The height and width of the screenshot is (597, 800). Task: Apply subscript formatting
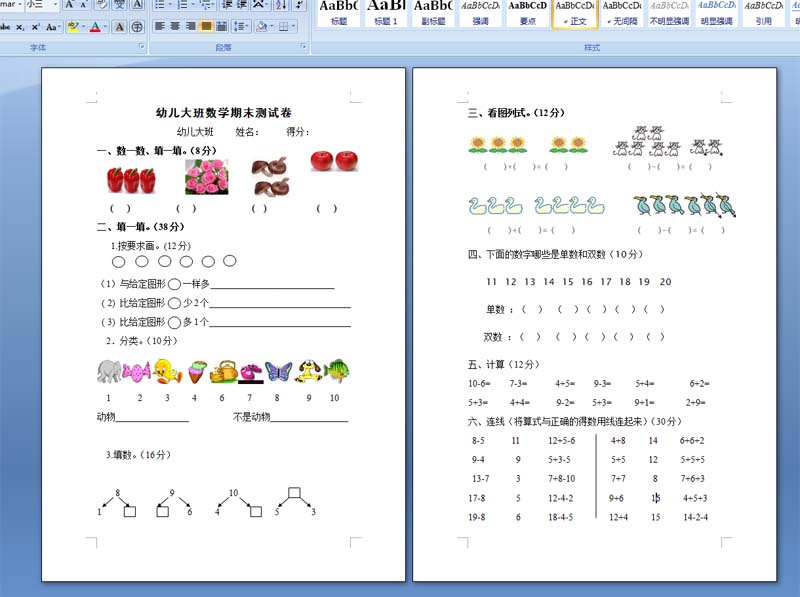(19, 27)
